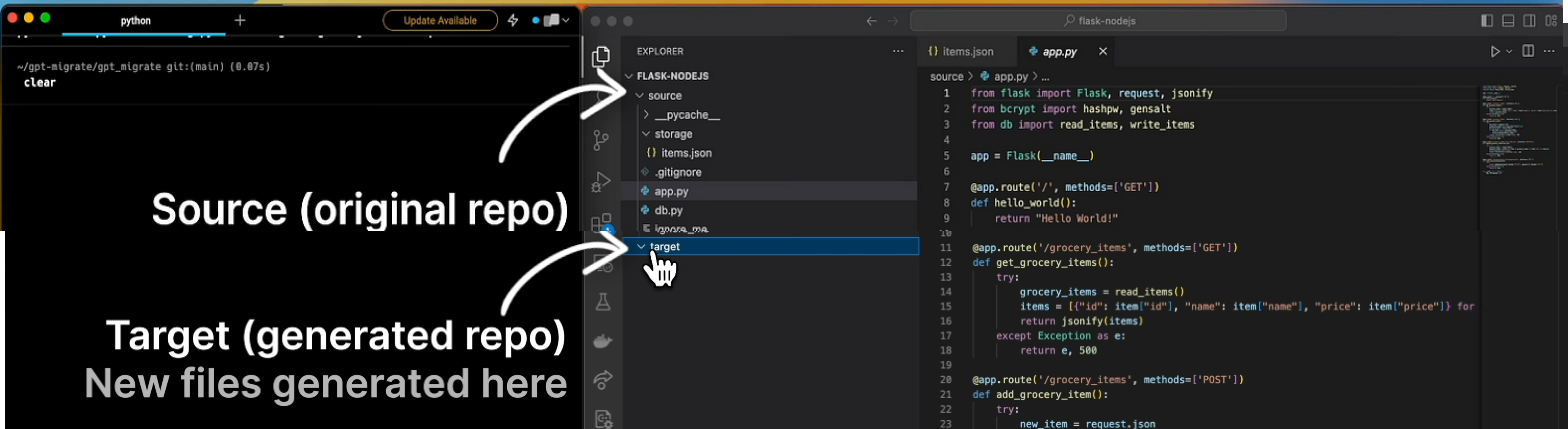Open items.json in the Explorer tree
Image resolution: width=1568 pixels, height=429 pixels.
[686, 153]
